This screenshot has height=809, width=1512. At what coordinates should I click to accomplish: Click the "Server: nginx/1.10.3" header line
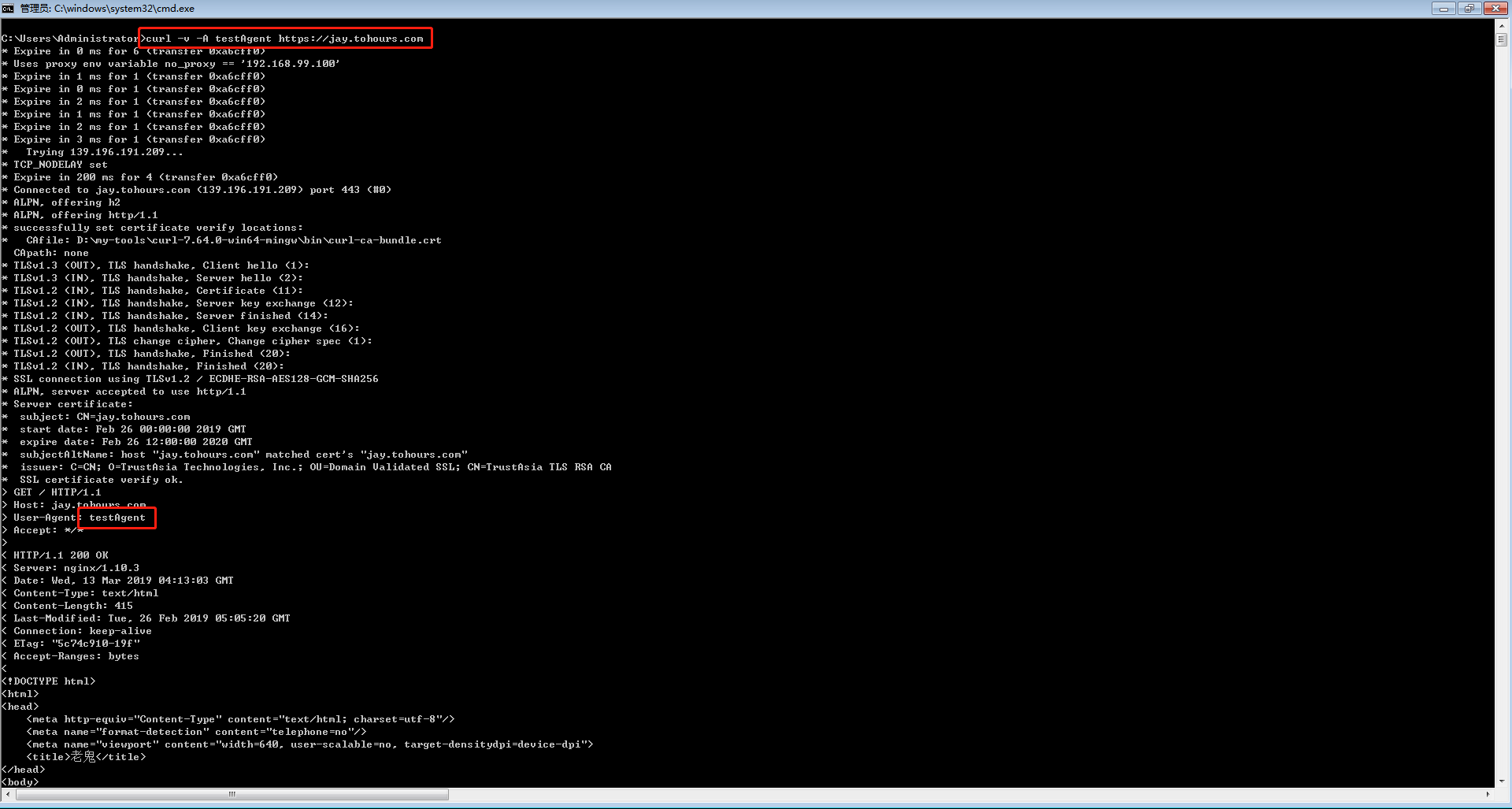pyautogui.click(x=76, y=568)
